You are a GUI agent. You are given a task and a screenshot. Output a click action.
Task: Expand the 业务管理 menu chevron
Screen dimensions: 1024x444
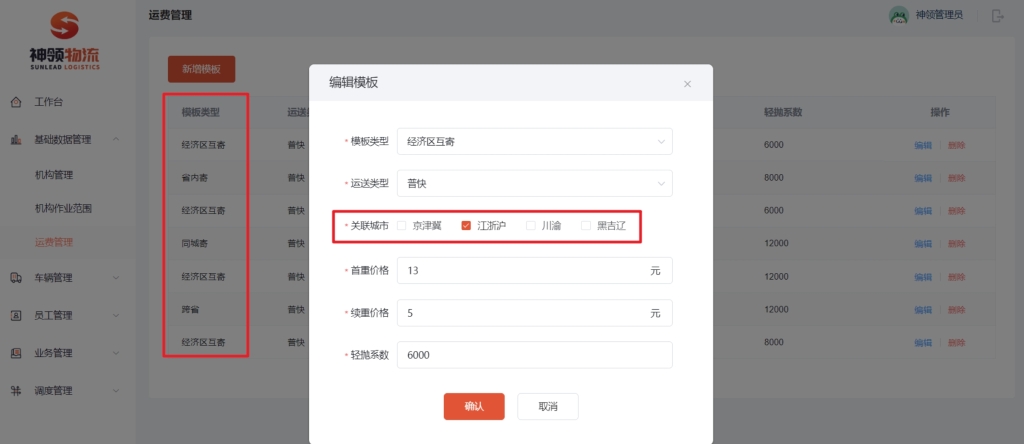click(116, 353)
